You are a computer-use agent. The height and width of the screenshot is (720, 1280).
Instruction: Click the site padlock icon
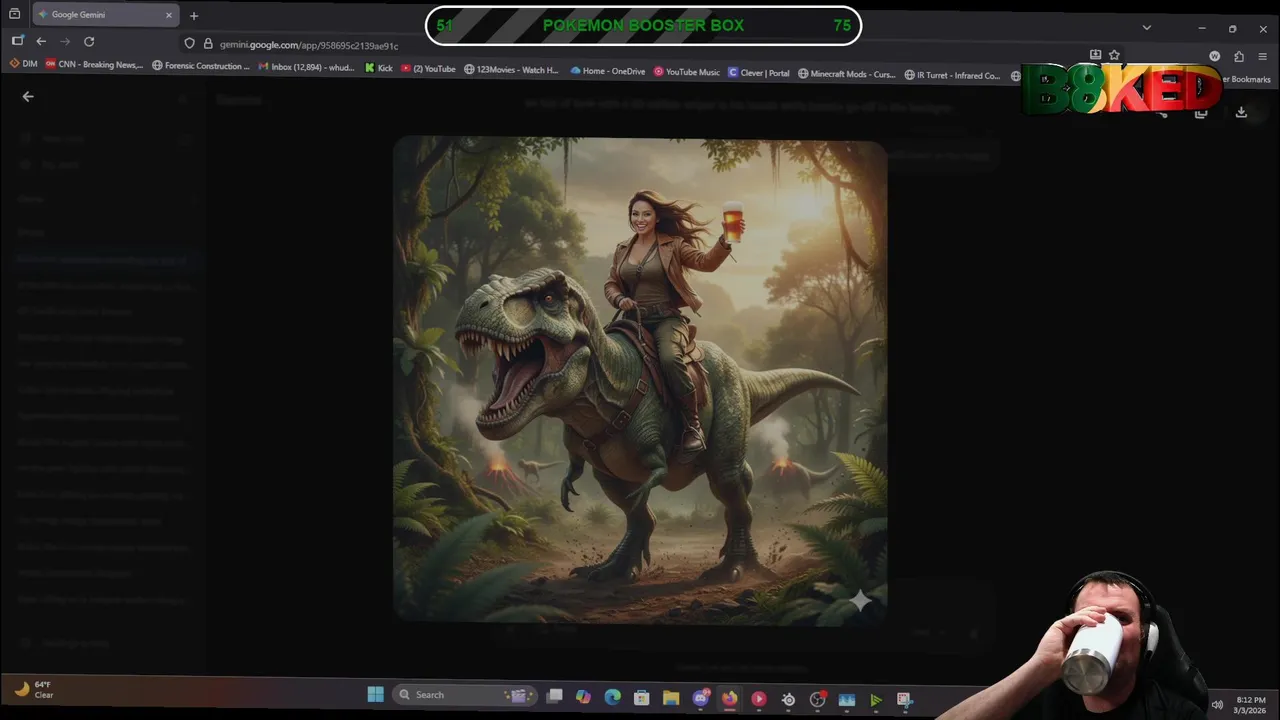(208, 43)
